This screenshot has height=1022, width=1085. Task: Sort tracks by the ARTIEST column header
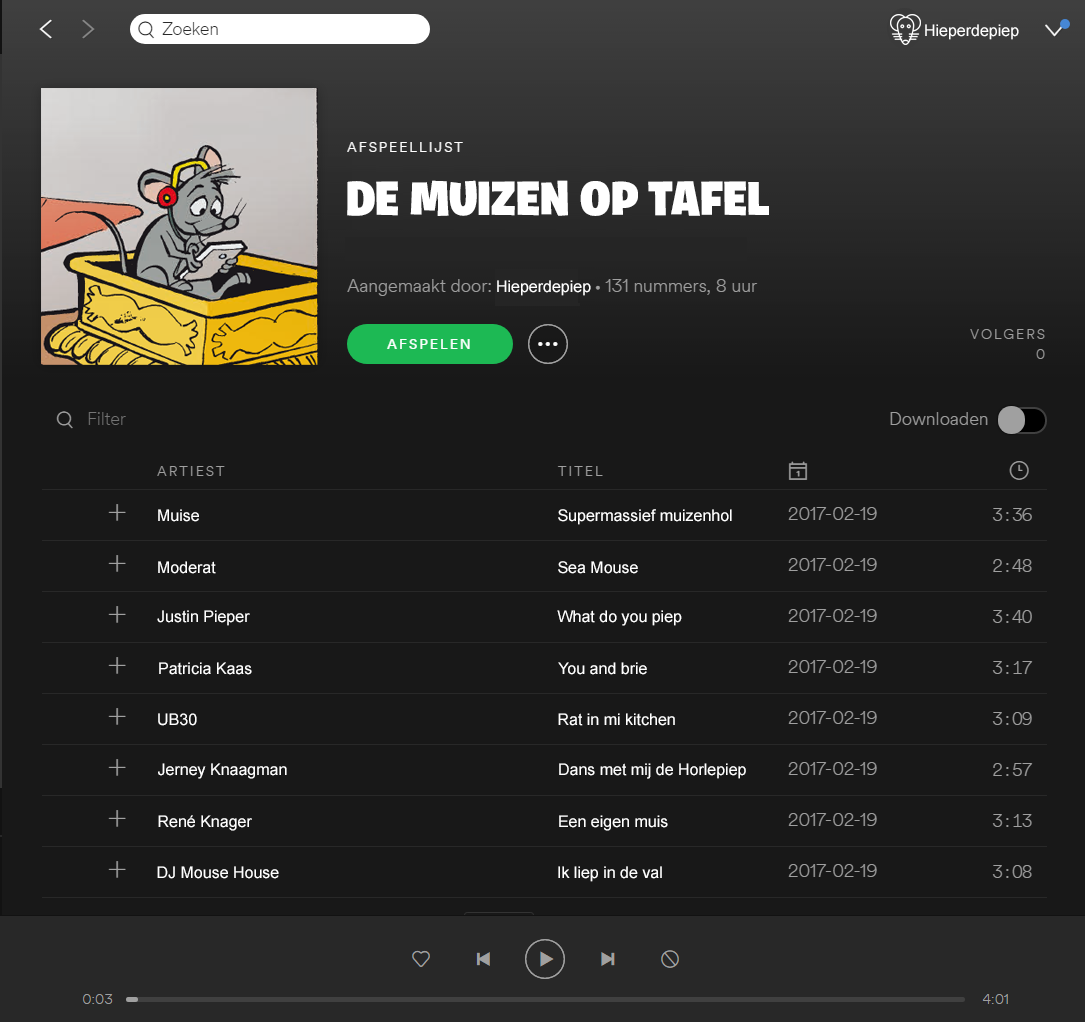point(191,471)
